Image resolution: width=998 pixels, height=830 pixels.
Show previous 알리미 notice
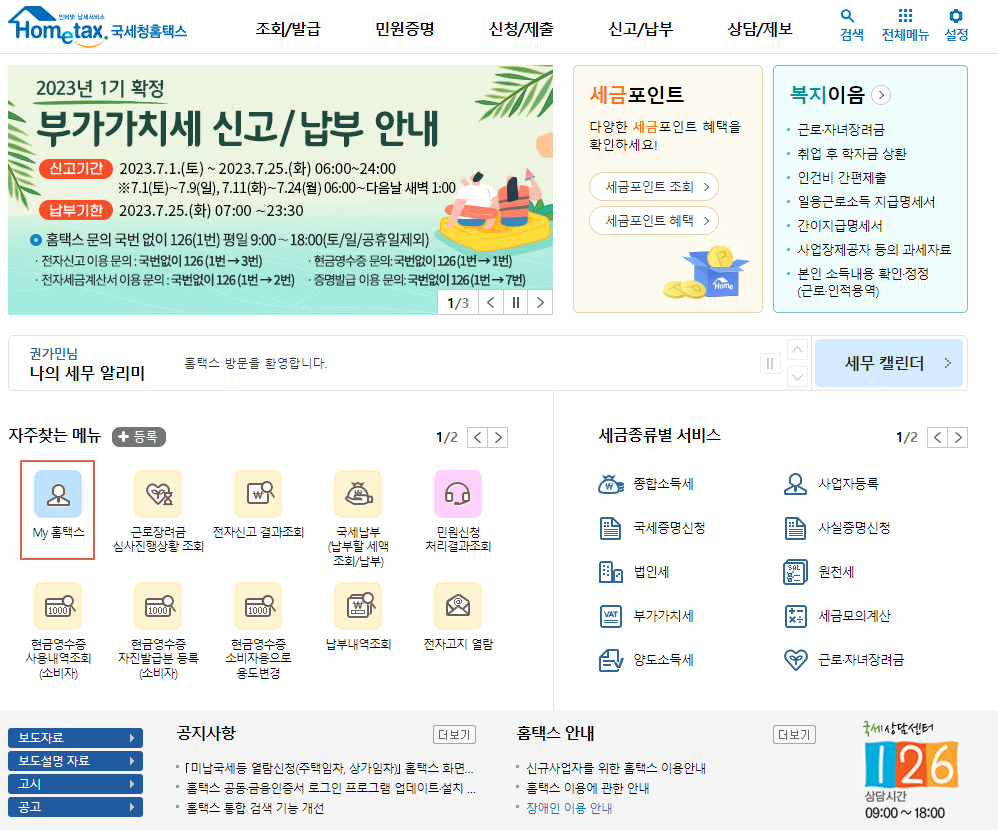pyautogui.click(x=798, y=350)
